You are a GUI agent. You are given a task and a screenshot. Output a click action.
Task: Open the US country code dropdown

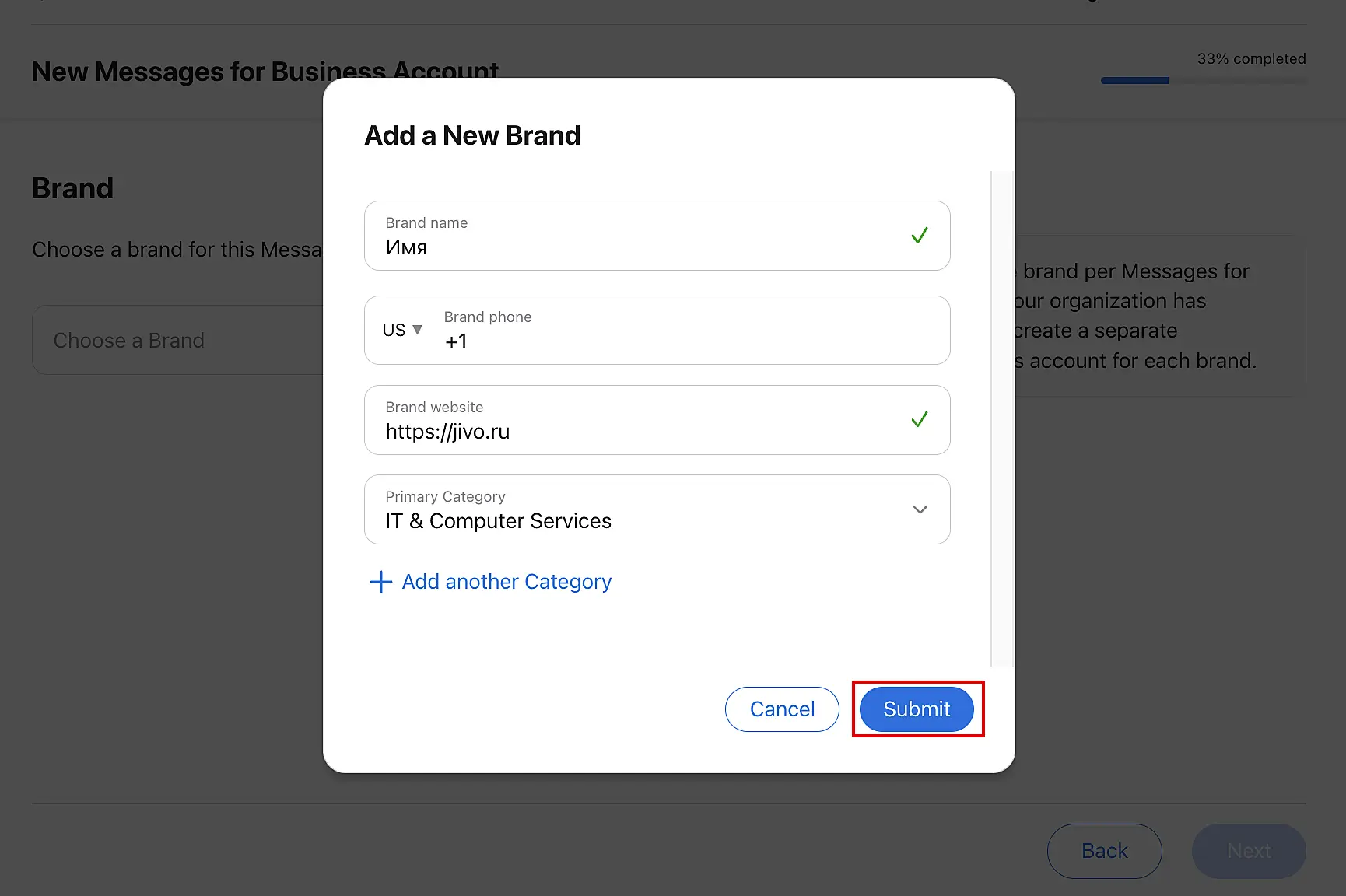402,330
